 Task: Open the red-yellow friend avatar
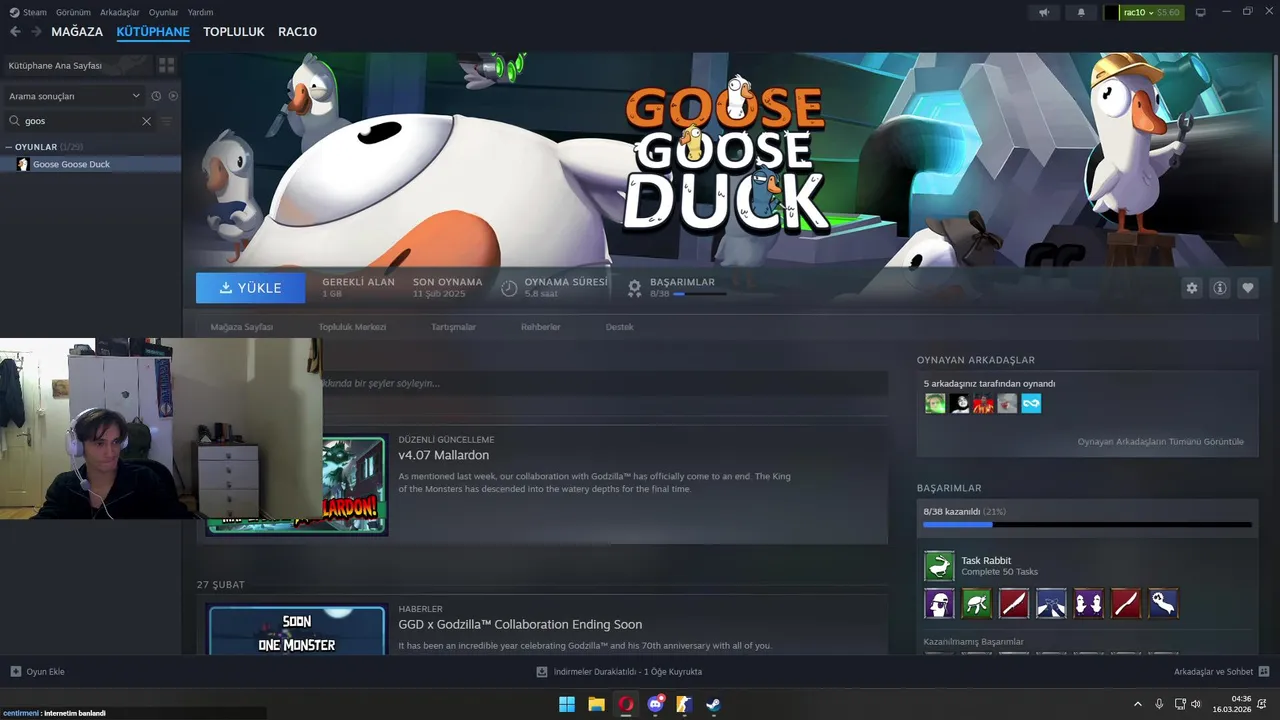[983, 403]
